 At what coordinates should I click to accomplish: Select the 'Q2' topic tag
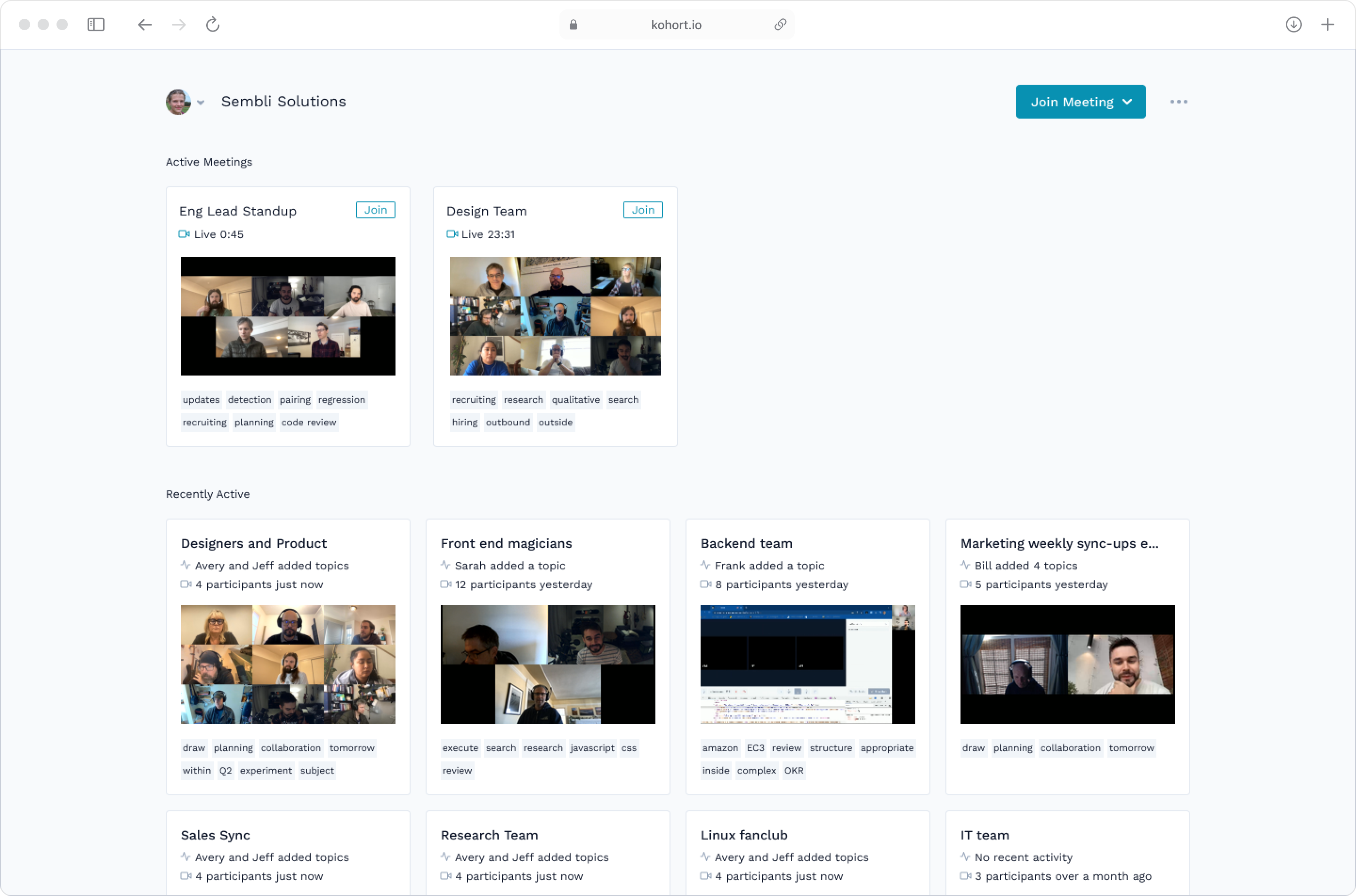click(226, 771)
